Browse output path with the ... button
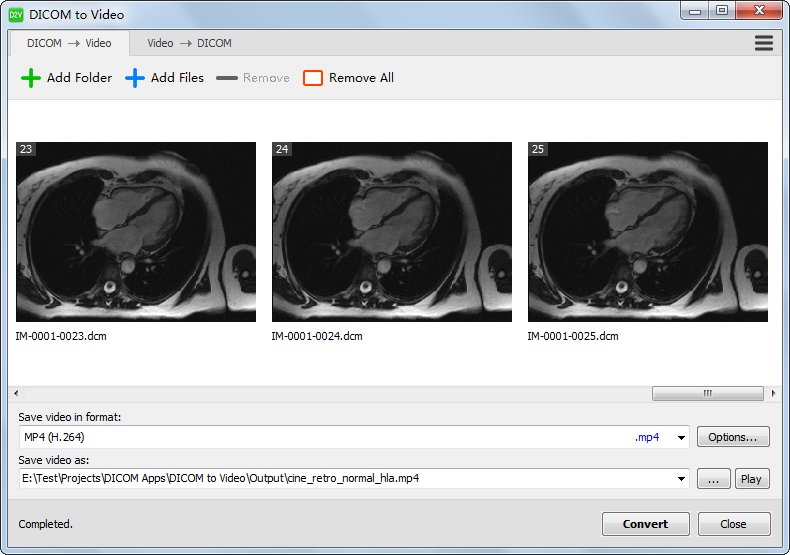790x555 pixels. 713,479
